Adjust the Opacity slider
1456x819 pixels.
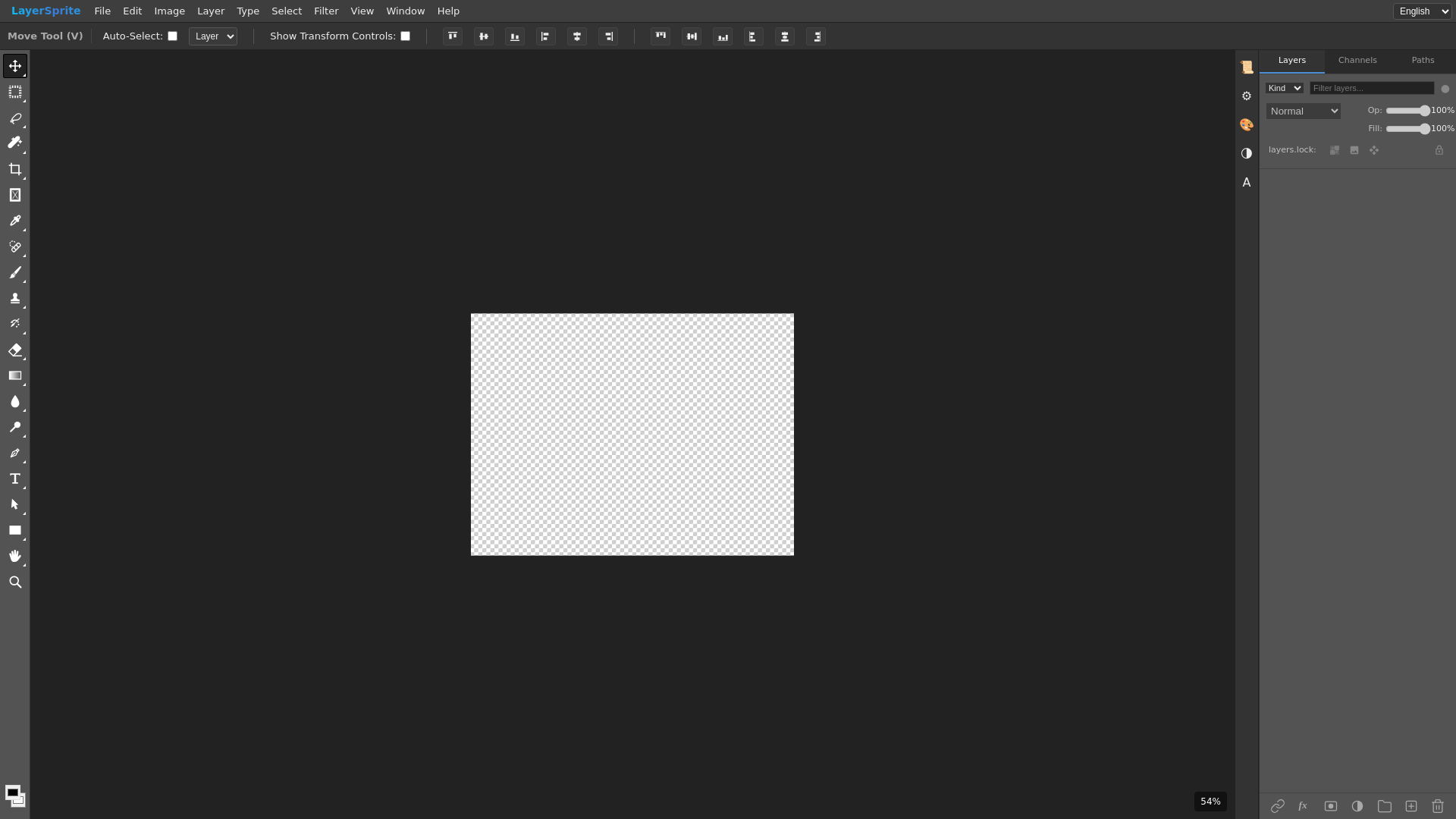1407,111
